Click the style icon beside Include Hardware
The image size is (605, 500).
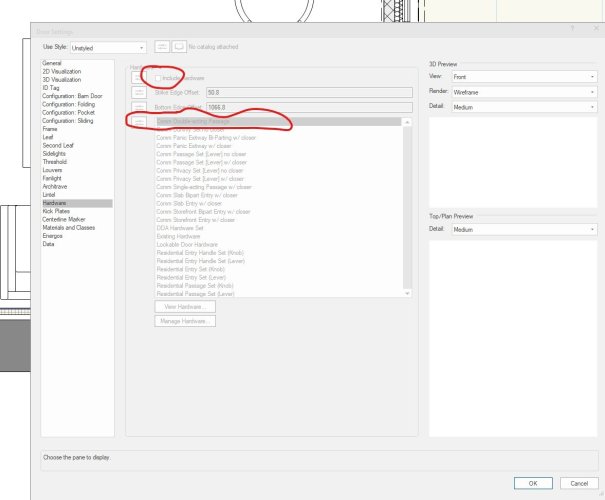point(140,77)
